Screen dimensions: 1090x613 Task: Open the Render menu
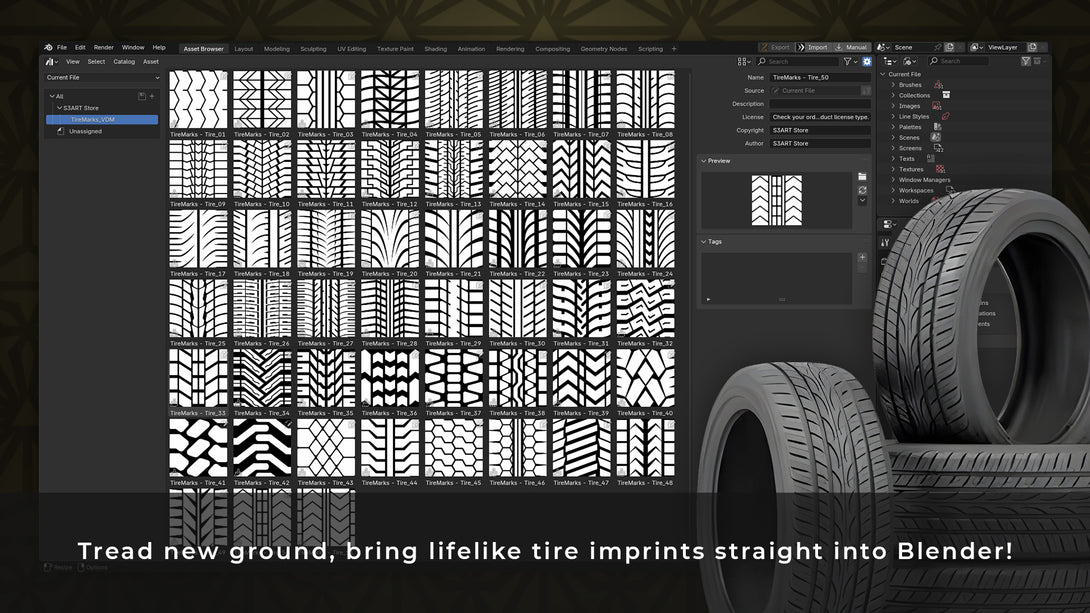pos(104,47)
